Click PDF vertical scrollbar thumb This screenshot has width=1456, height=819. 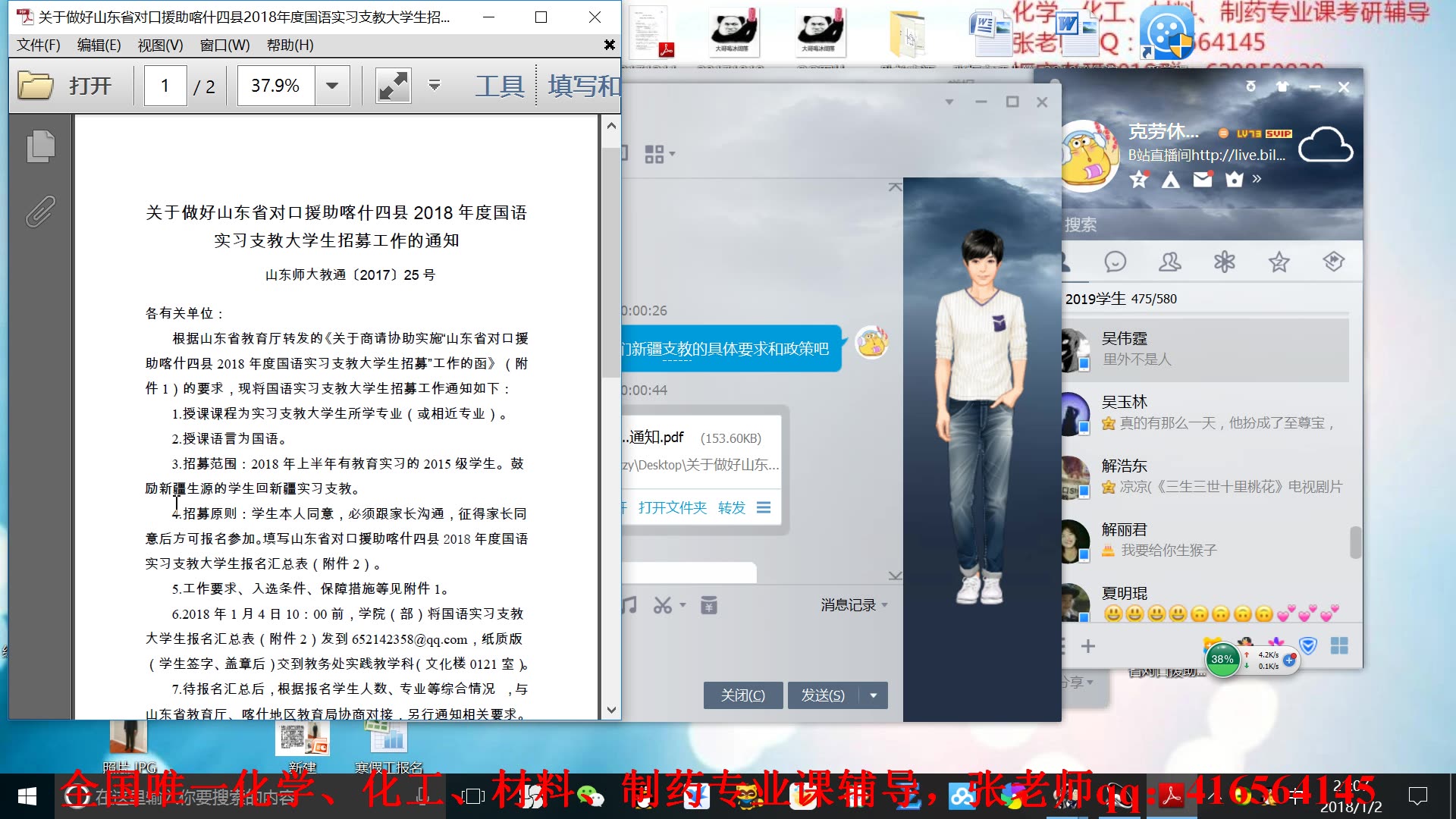point(611,262)
